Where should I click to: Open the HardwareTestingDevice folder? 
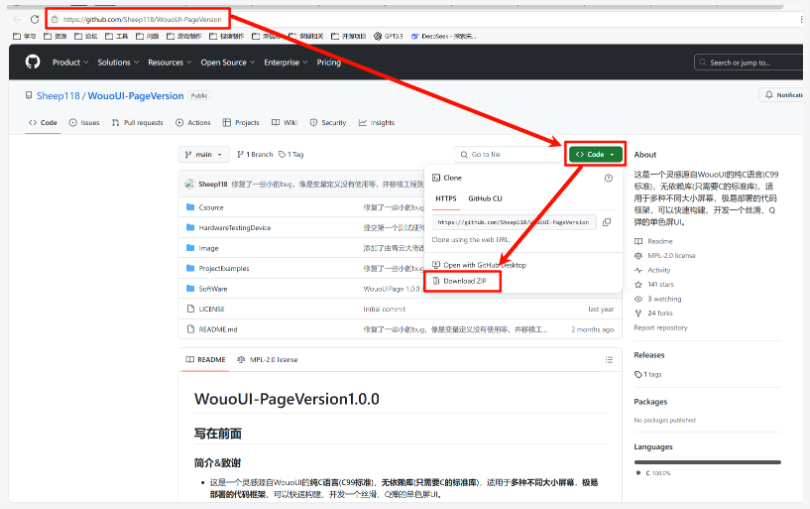[235, 228]
